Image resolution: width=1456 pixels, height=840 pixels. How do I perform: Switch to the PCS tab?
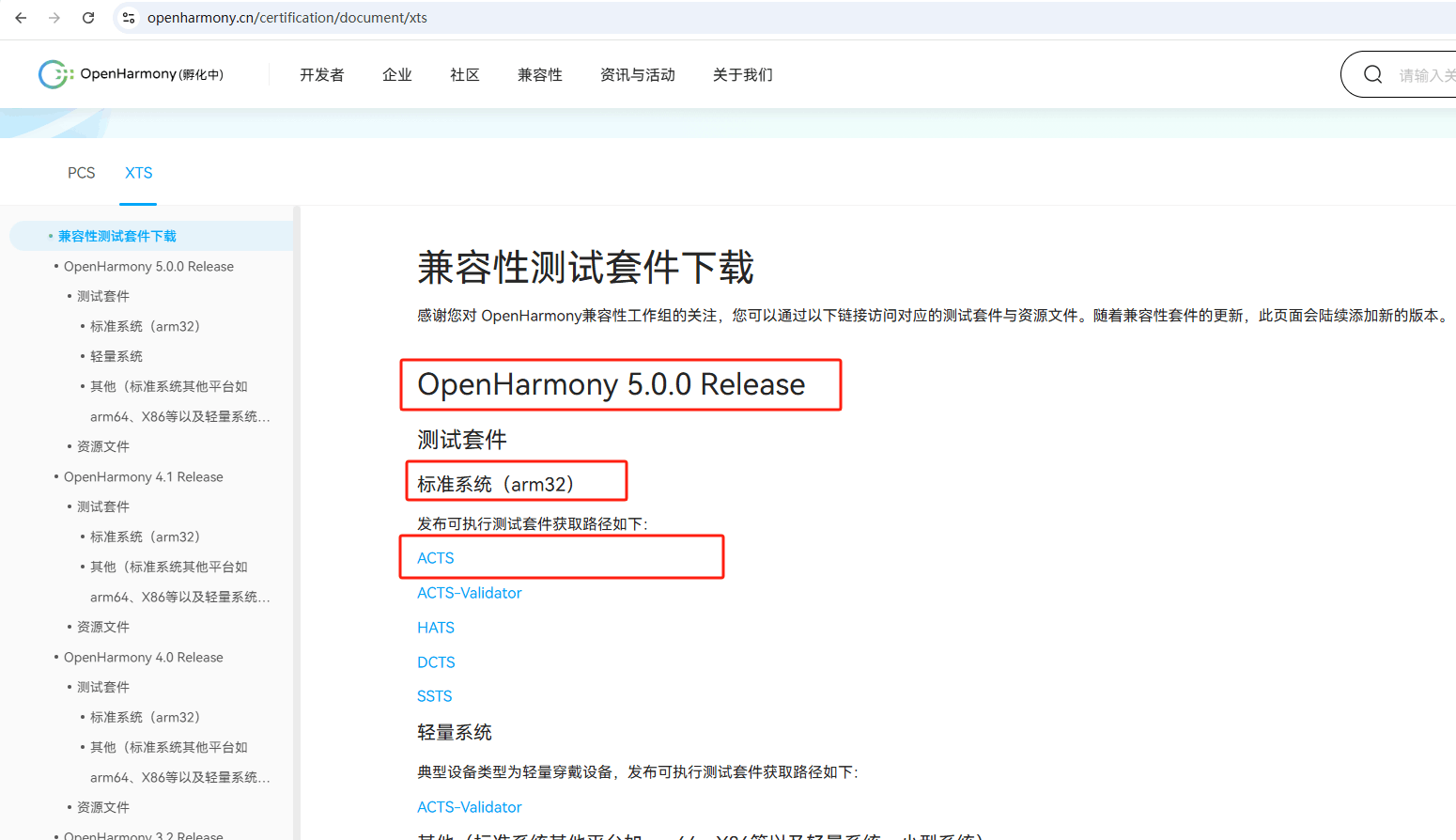tap(82, 173)
